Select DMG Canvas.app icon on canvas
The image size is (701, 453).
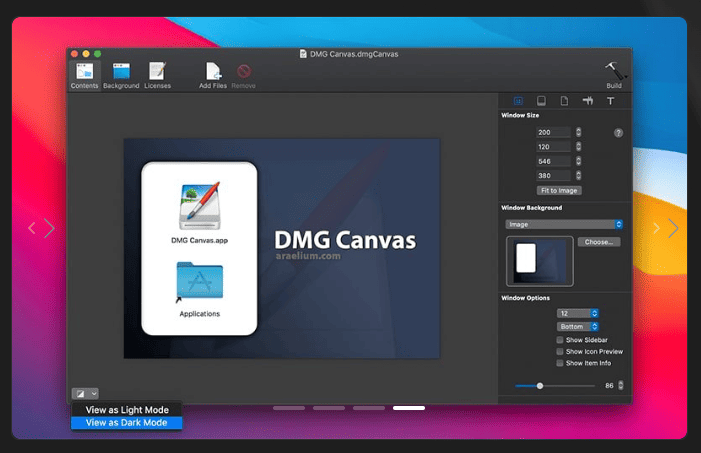[x=200, y=206]
